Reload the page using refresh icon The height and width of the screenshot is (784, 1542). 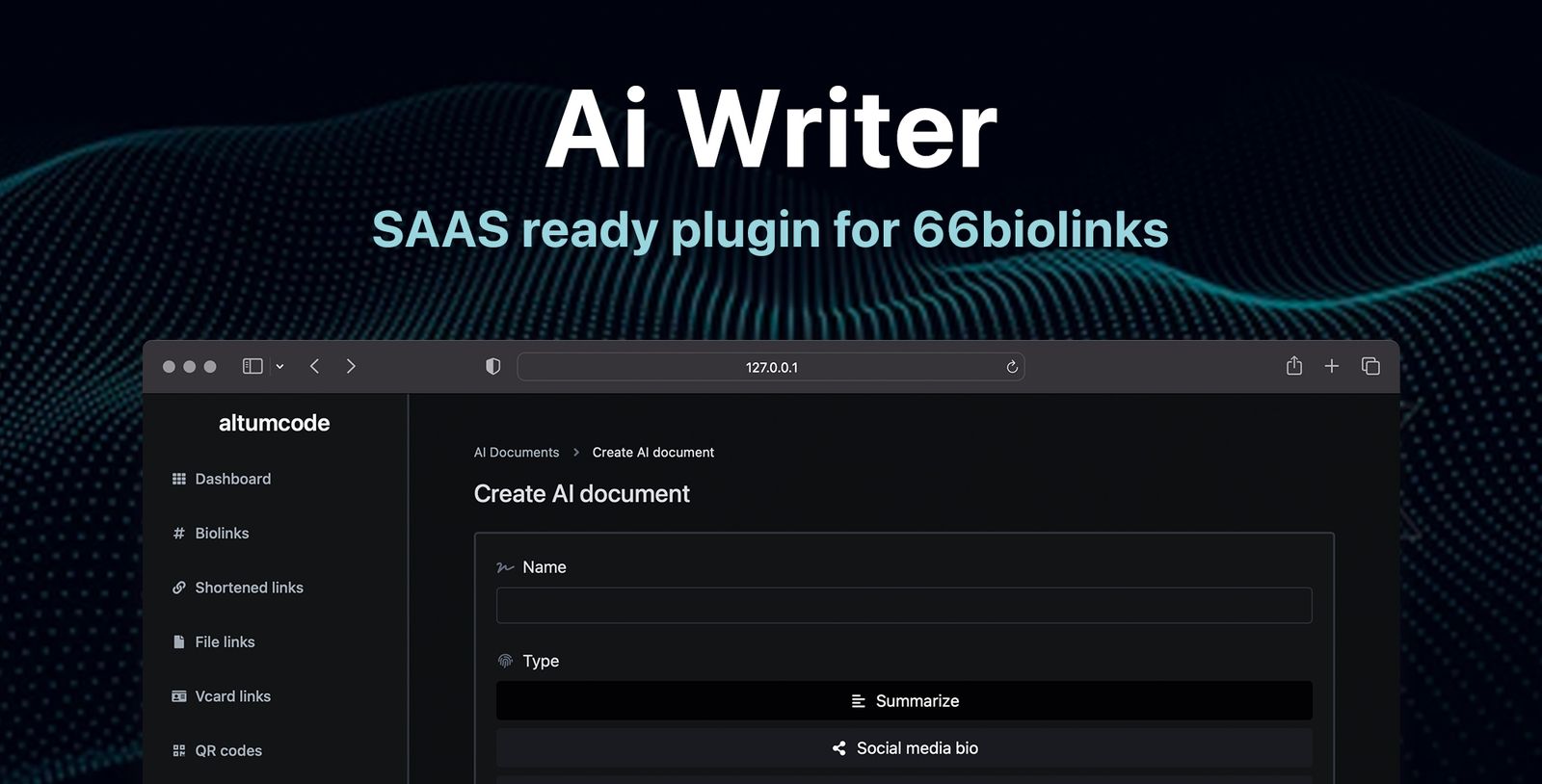(1012, 367)
